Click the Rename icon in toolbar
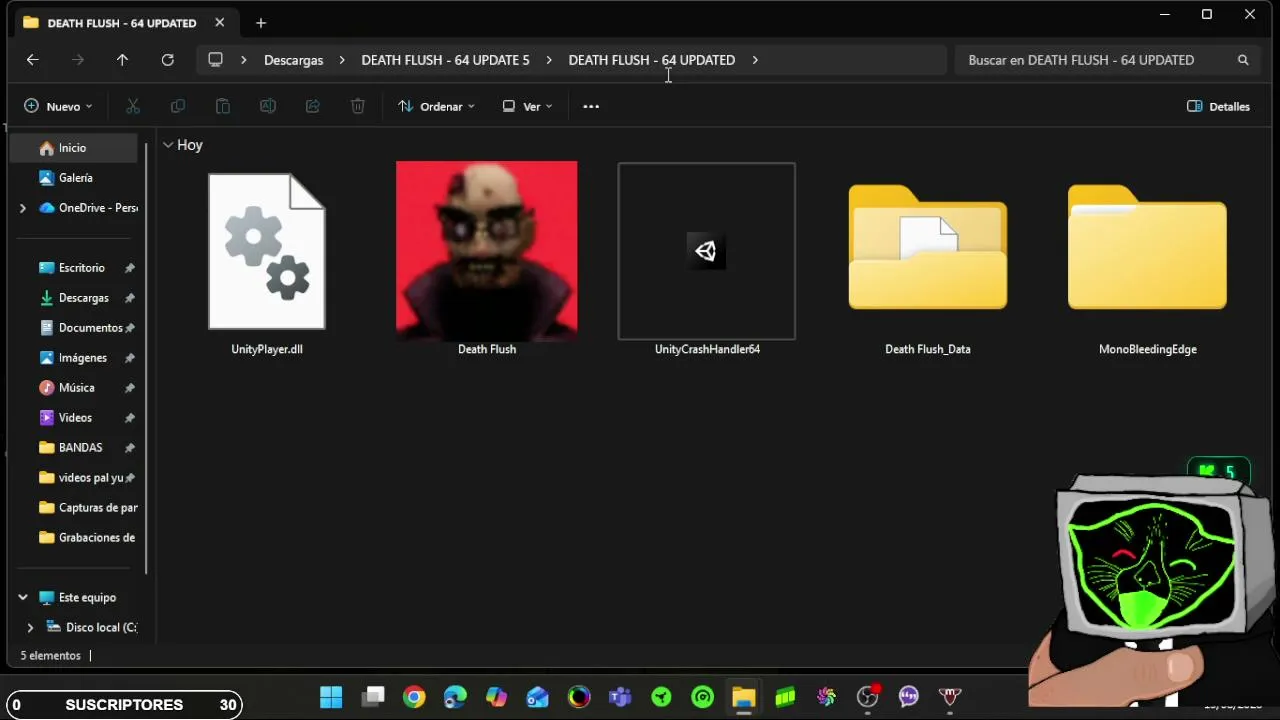Screen dimensions: 1280x720 (268, 106)
